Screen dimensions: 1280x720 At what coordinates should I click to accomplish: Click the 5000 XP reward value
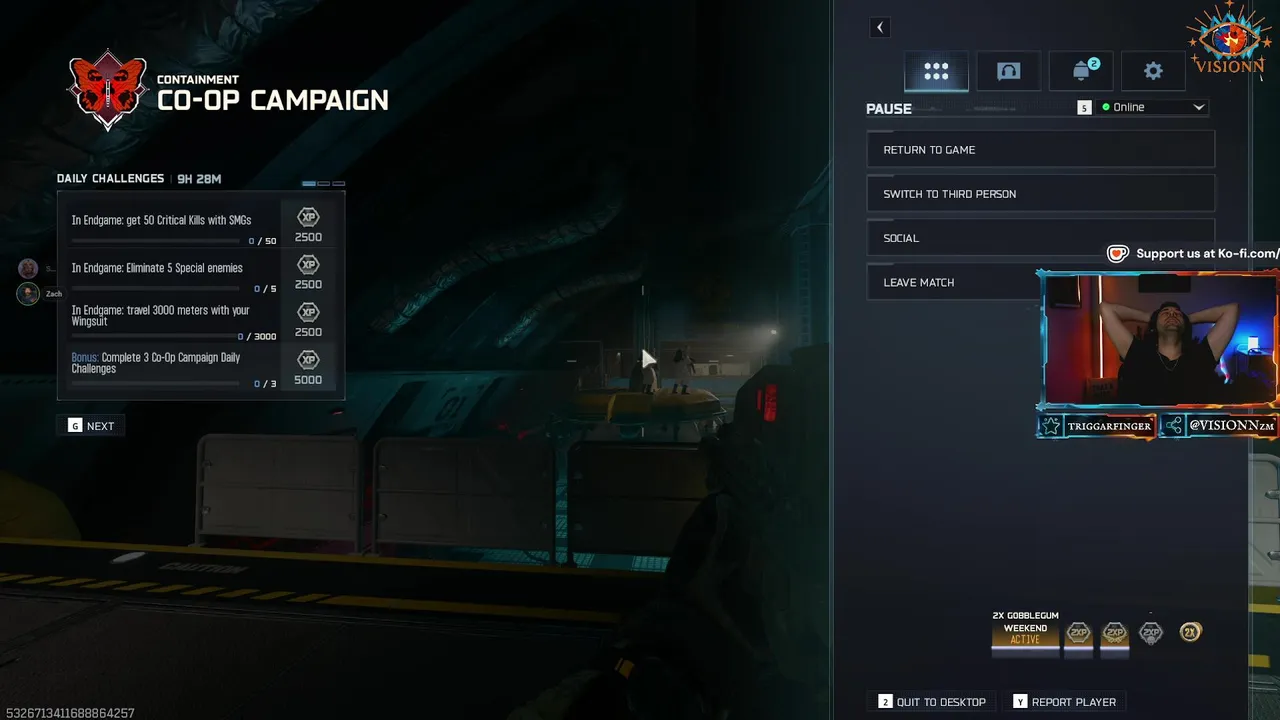tap(308, 380)
